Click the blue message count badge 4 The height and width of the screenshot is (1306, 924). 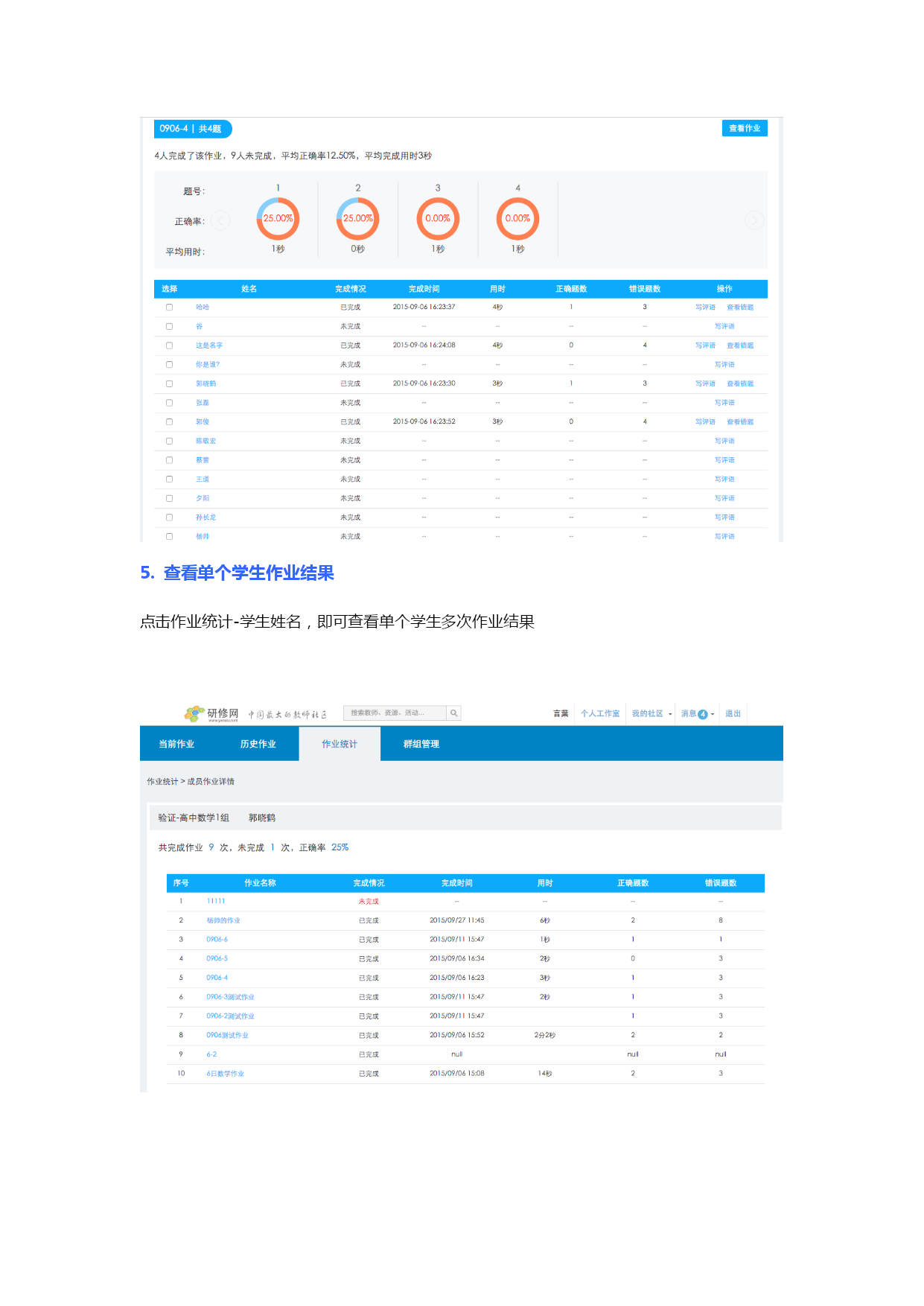click(702, 714)
